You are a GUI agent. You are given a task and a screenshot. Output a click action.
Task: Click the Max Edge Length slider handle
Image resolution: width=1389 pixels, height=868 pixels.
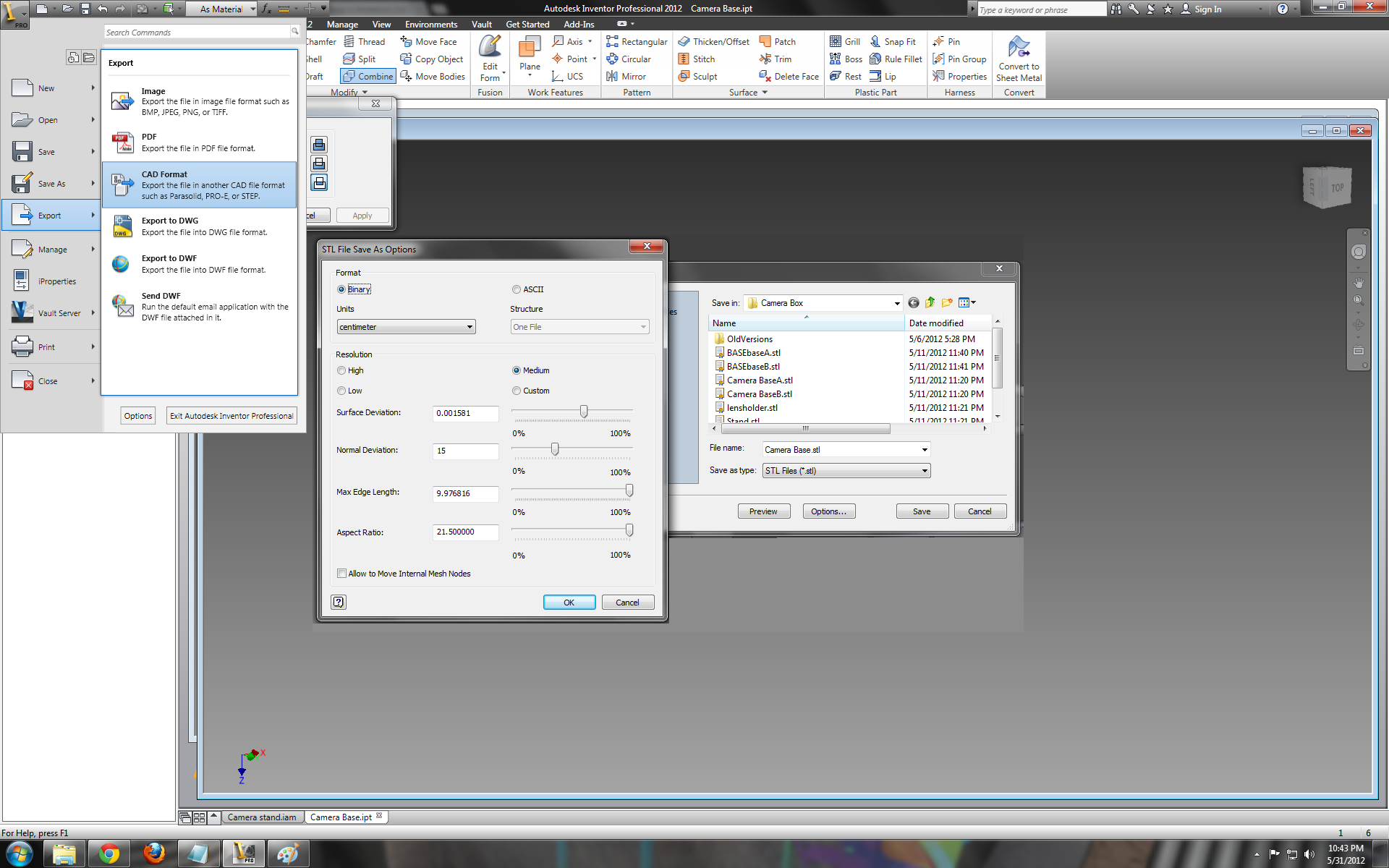pos(629,490)
